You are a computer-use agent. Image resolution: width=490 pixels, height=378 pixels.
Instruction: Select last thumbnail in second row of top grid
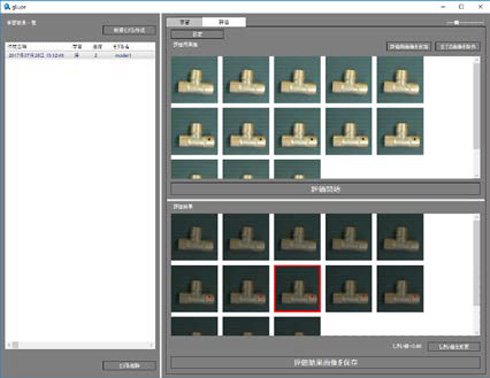coord(400,131)
